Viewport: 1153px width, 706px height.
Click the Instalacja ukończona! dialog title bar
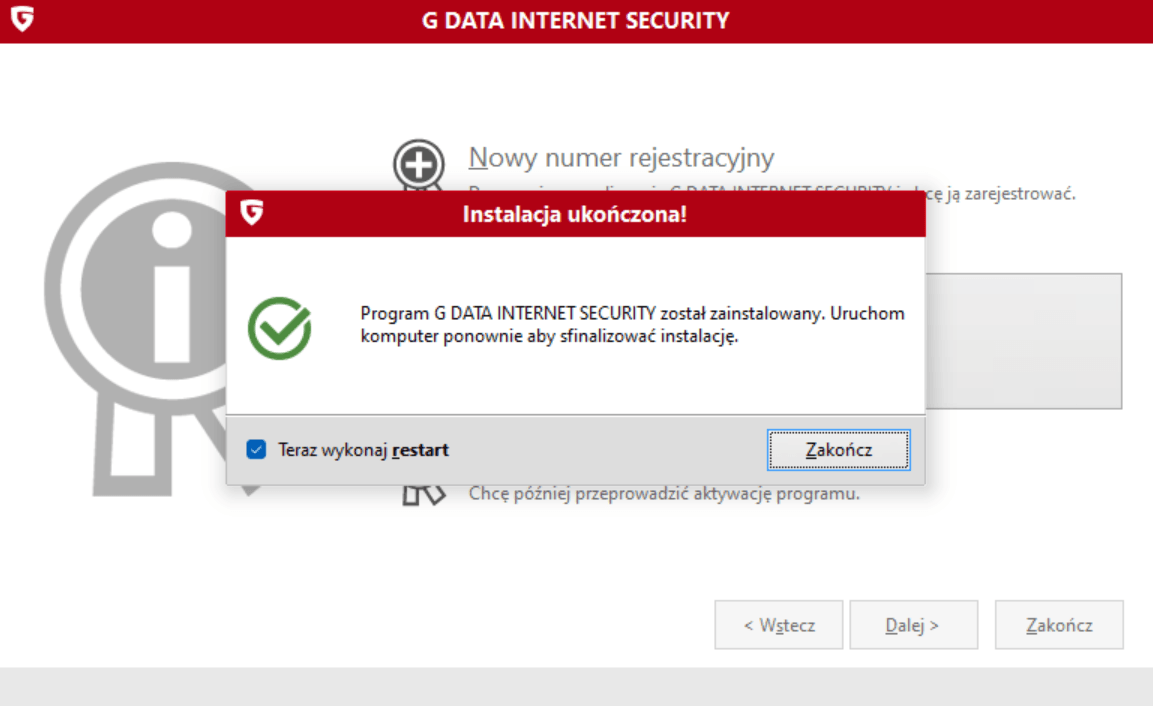[575, 214]
